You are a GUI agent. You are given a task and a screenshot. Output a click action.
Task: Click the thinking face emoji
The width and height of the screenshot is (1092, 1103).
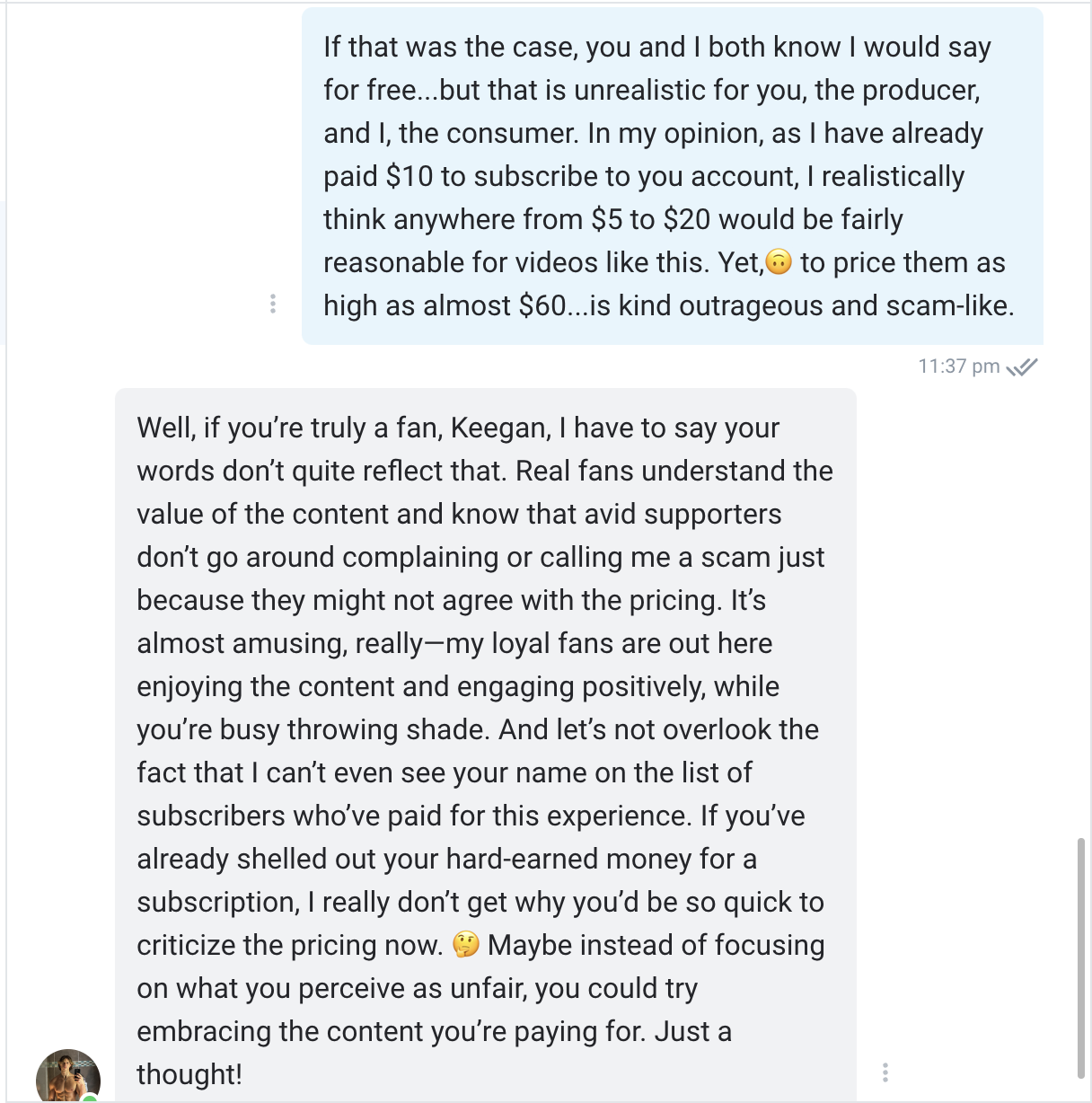[465, 945]
